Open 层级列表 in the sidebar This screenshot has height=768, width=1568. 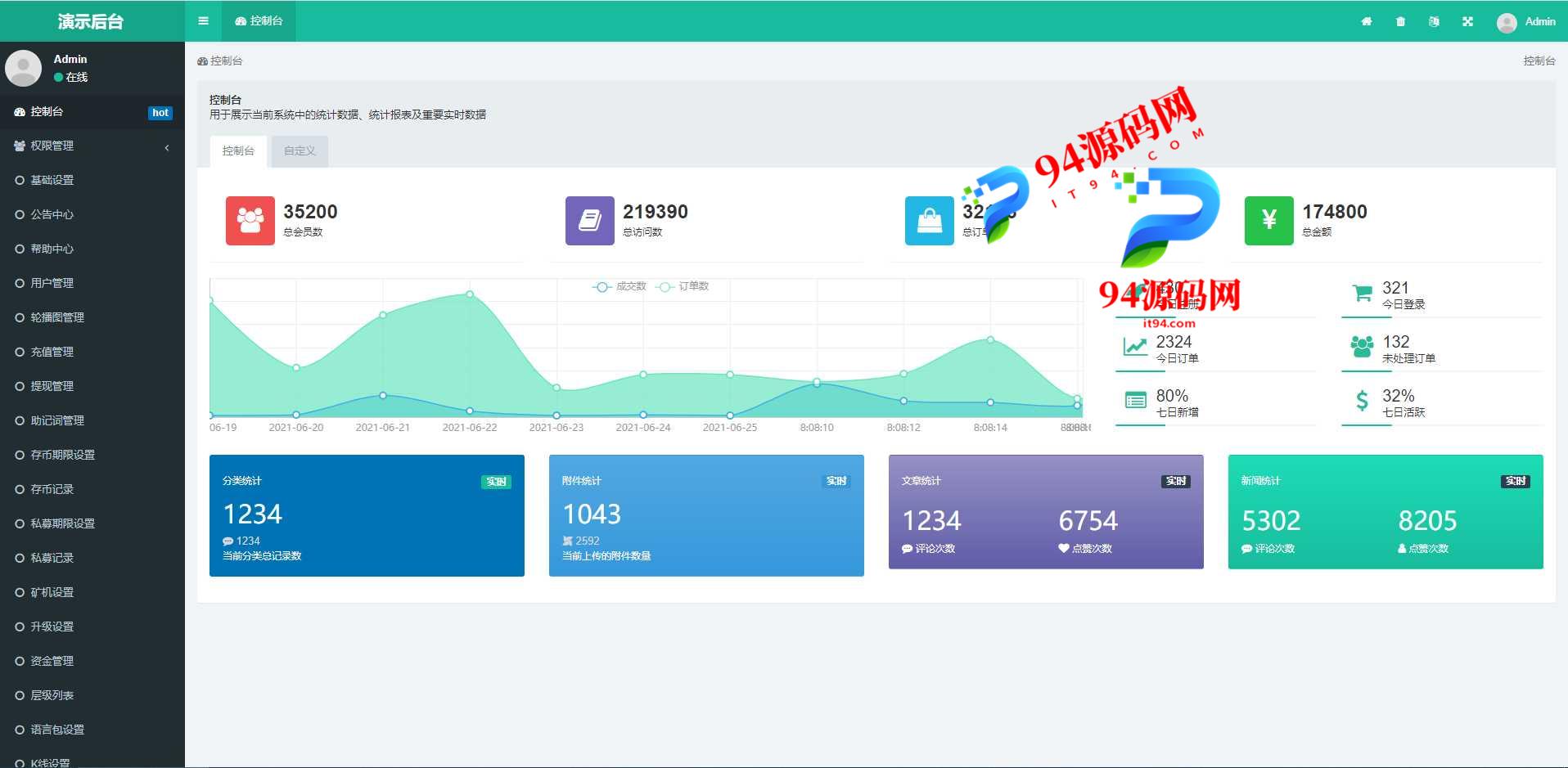tap(92, 696)
